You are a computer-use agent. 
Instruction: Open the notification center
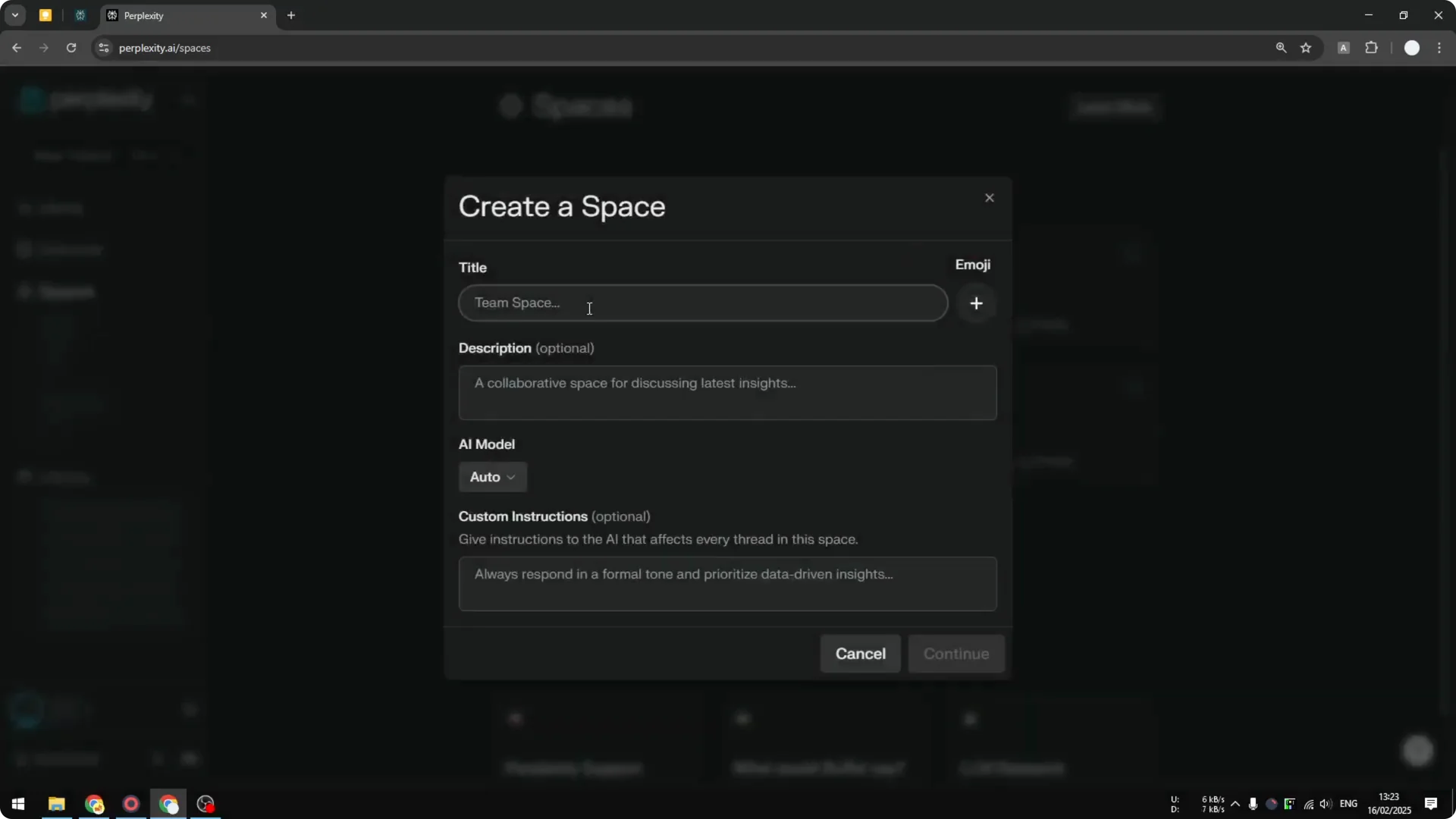click(1432, 805)
